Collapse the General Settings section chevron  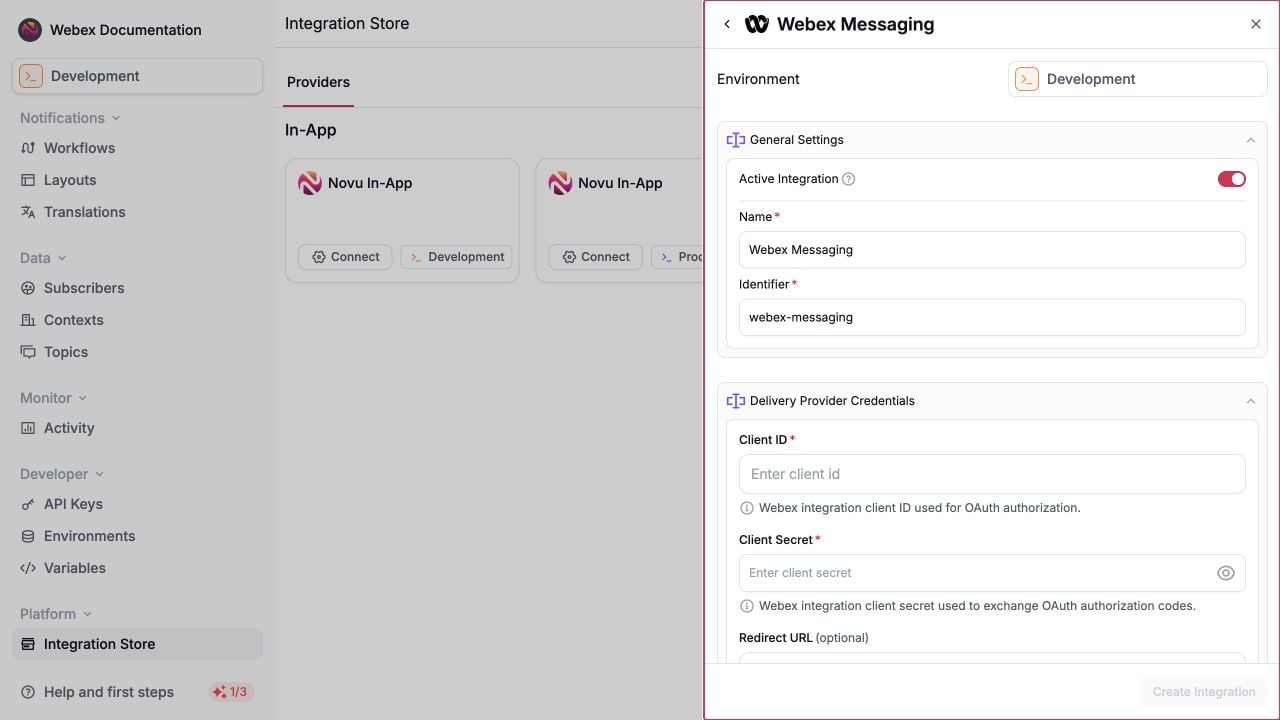(1250, 140)
